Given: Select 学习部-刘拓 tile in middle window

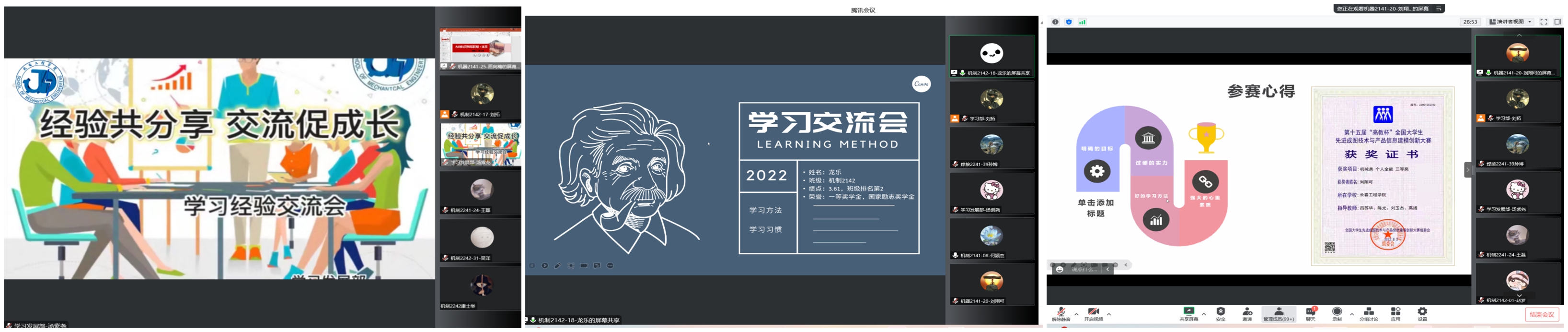Looking at the screenshot, I should [x=992, y=102].
